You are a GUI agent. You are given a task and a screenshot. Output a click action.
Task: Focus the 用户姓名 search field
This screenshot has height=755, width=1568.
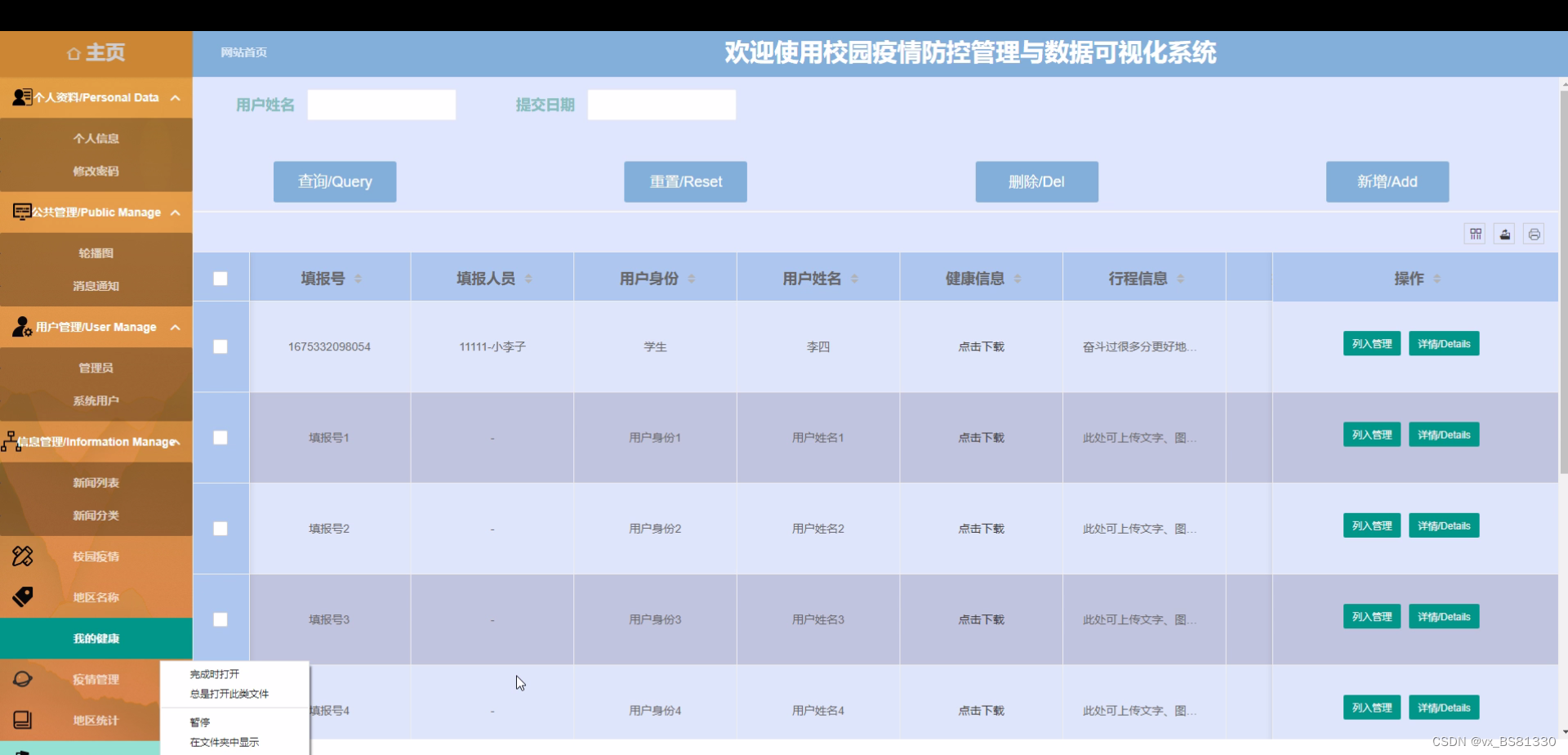point(381,105)
